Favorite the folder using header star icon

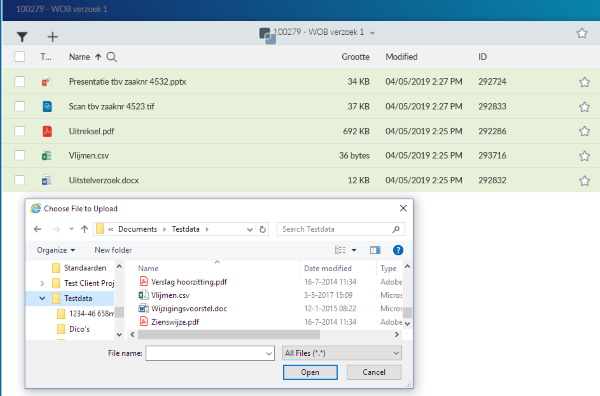point(582,33)
